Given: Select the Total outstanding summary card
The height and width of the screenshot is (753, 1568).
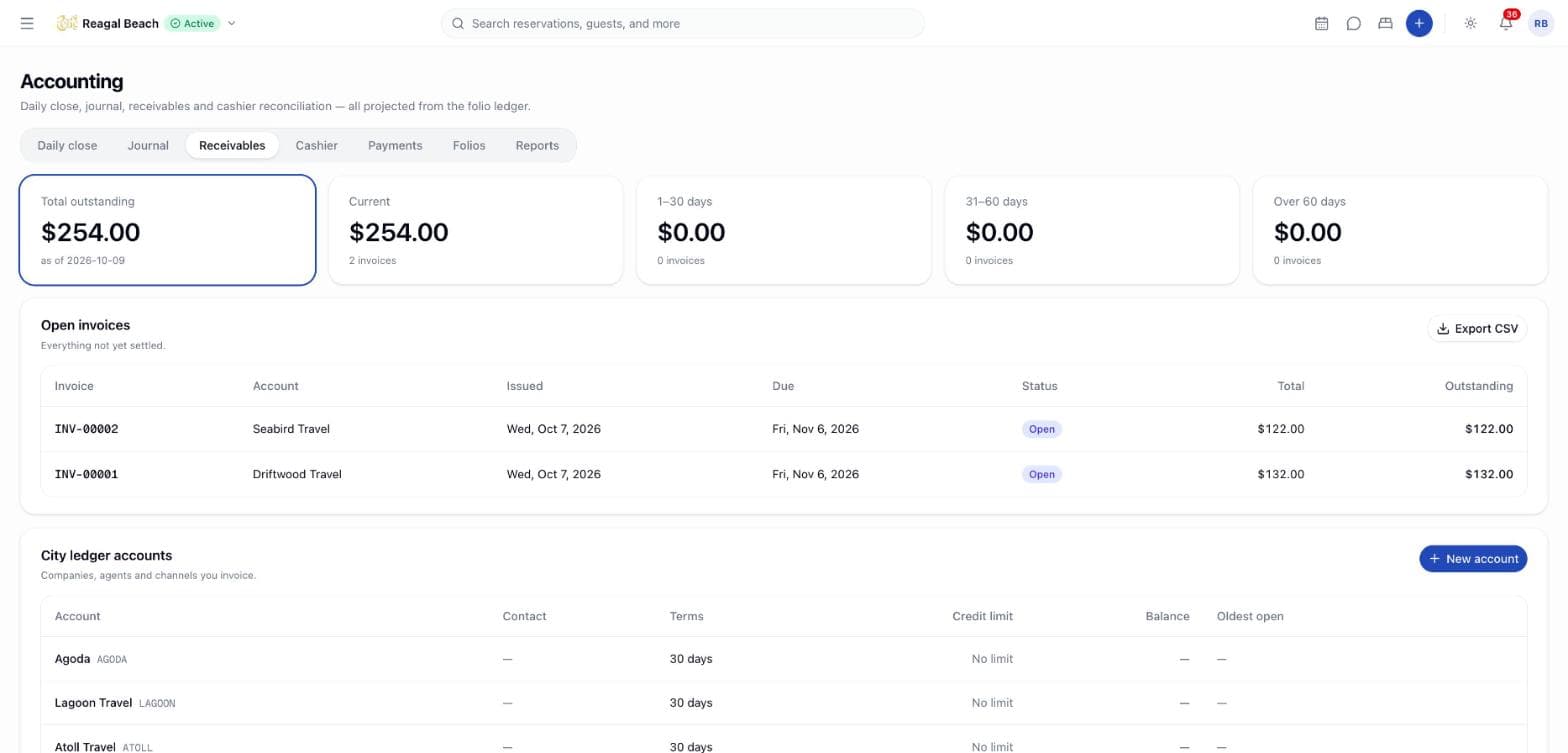Looking at the screenshot, I should pyautogui.click(x=168, y=230).
